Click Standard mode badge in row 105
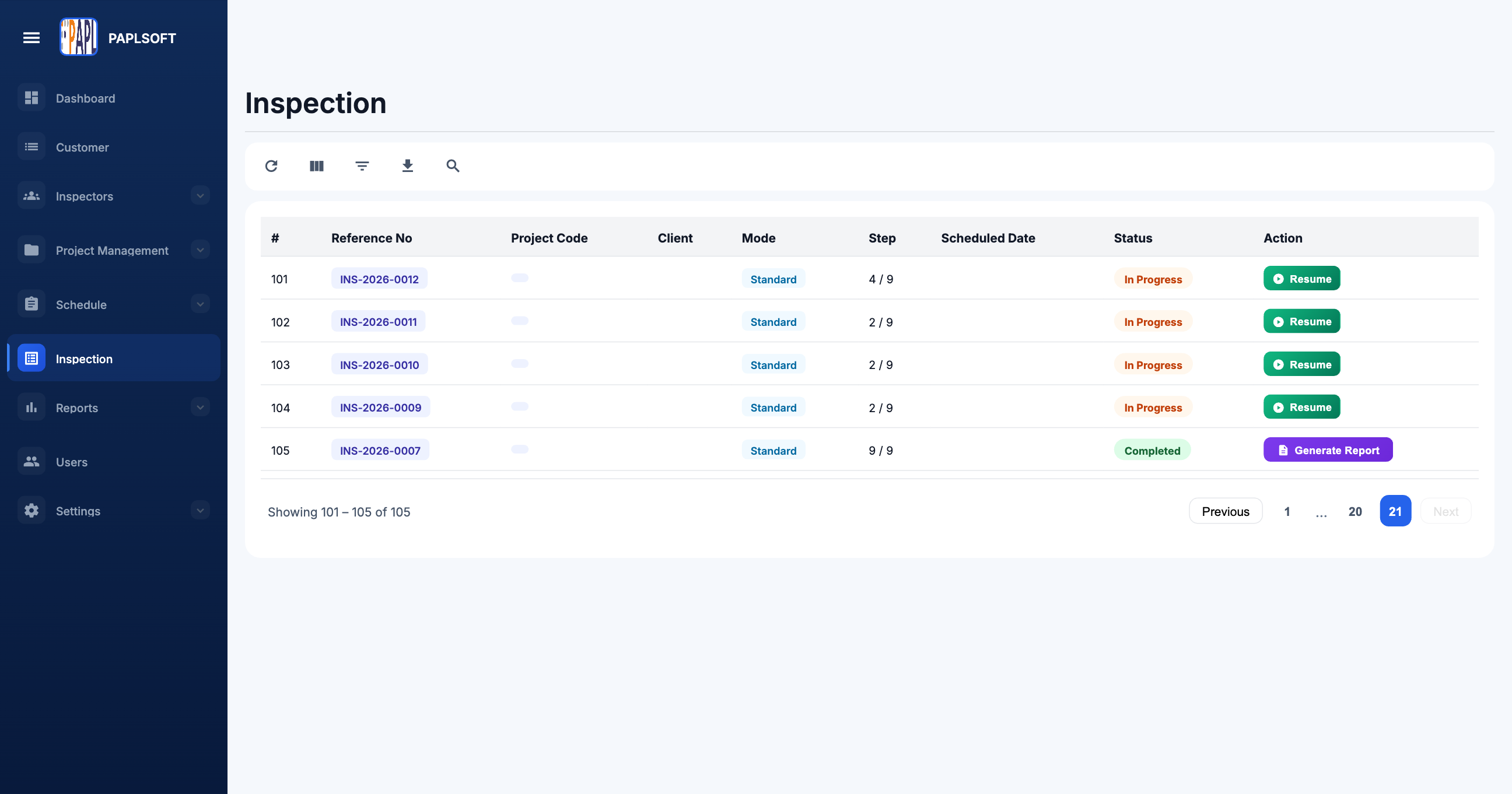The width and height of the screenshot is (1512, 794). coord(773,451)
